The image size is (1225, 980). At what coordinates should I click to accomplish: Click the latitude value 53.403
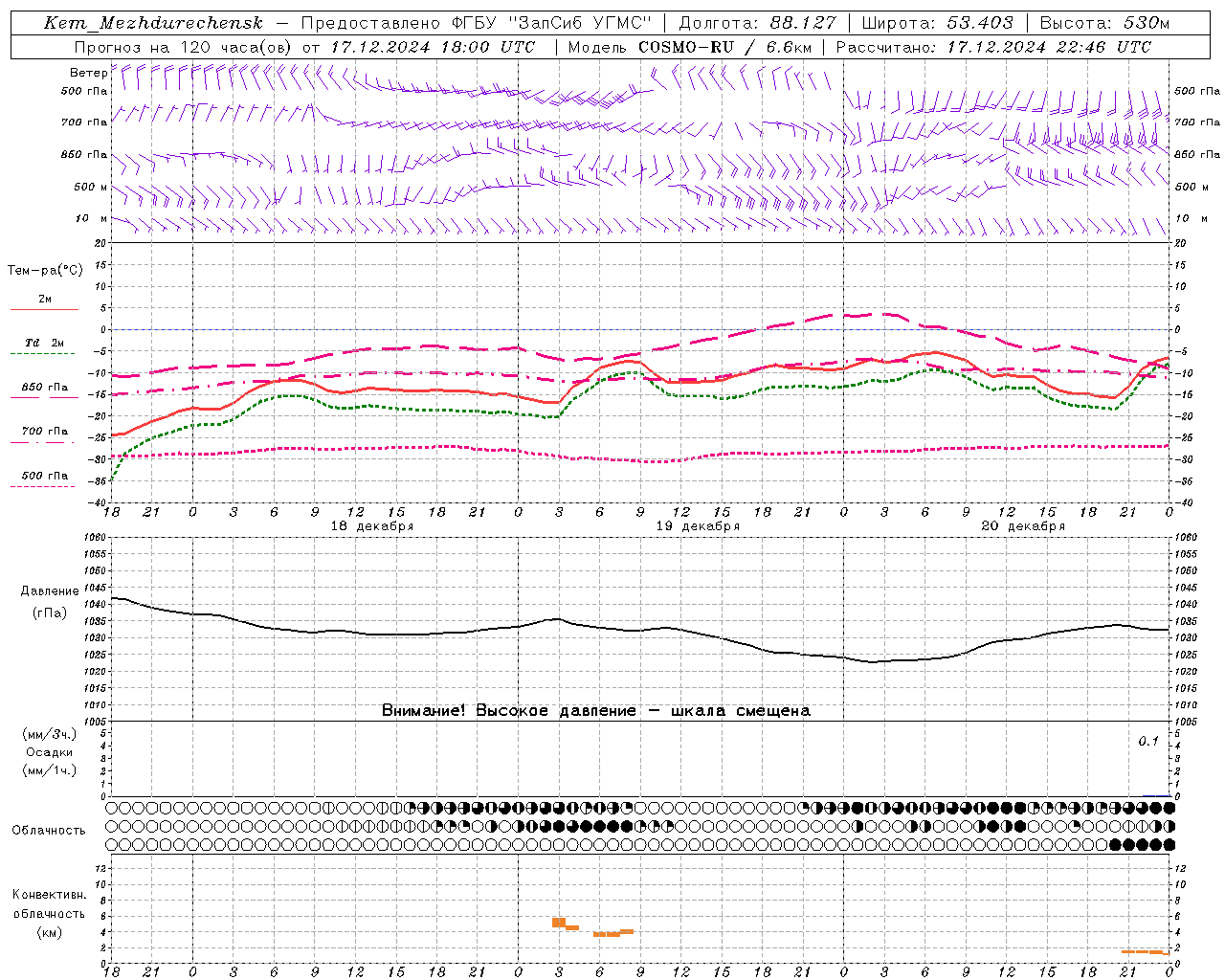click(981, 23)
